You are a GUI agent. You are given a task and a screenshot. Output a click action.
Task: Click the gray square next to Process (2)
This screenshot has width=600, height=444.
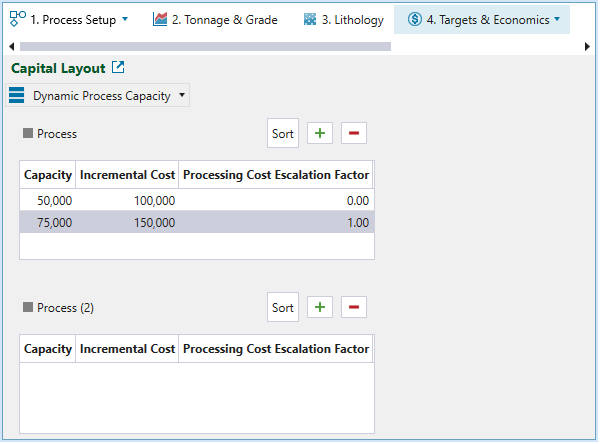coord(28,307)
